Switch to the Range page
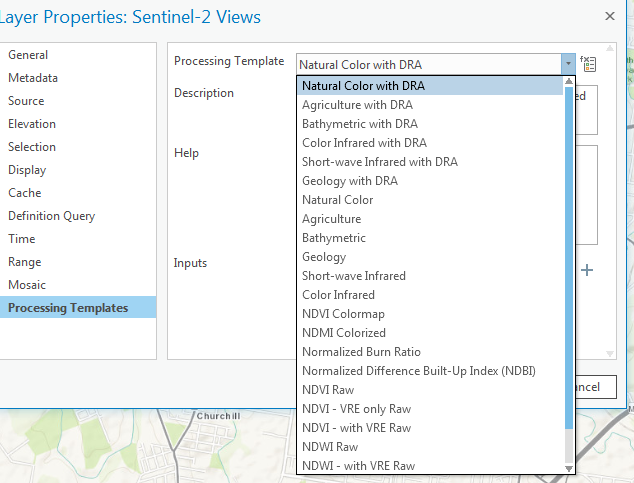Viewport: 634px width, 483px height. 78,262
